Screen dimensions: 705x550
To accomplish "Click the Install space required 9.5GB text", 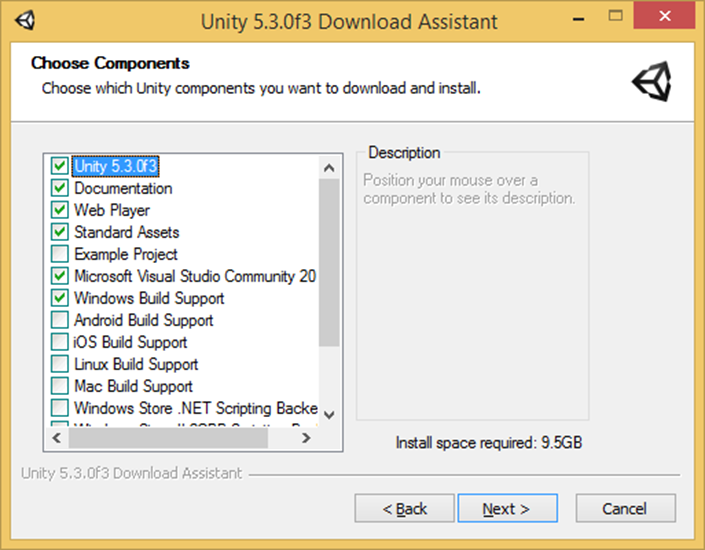I will 489,443.
